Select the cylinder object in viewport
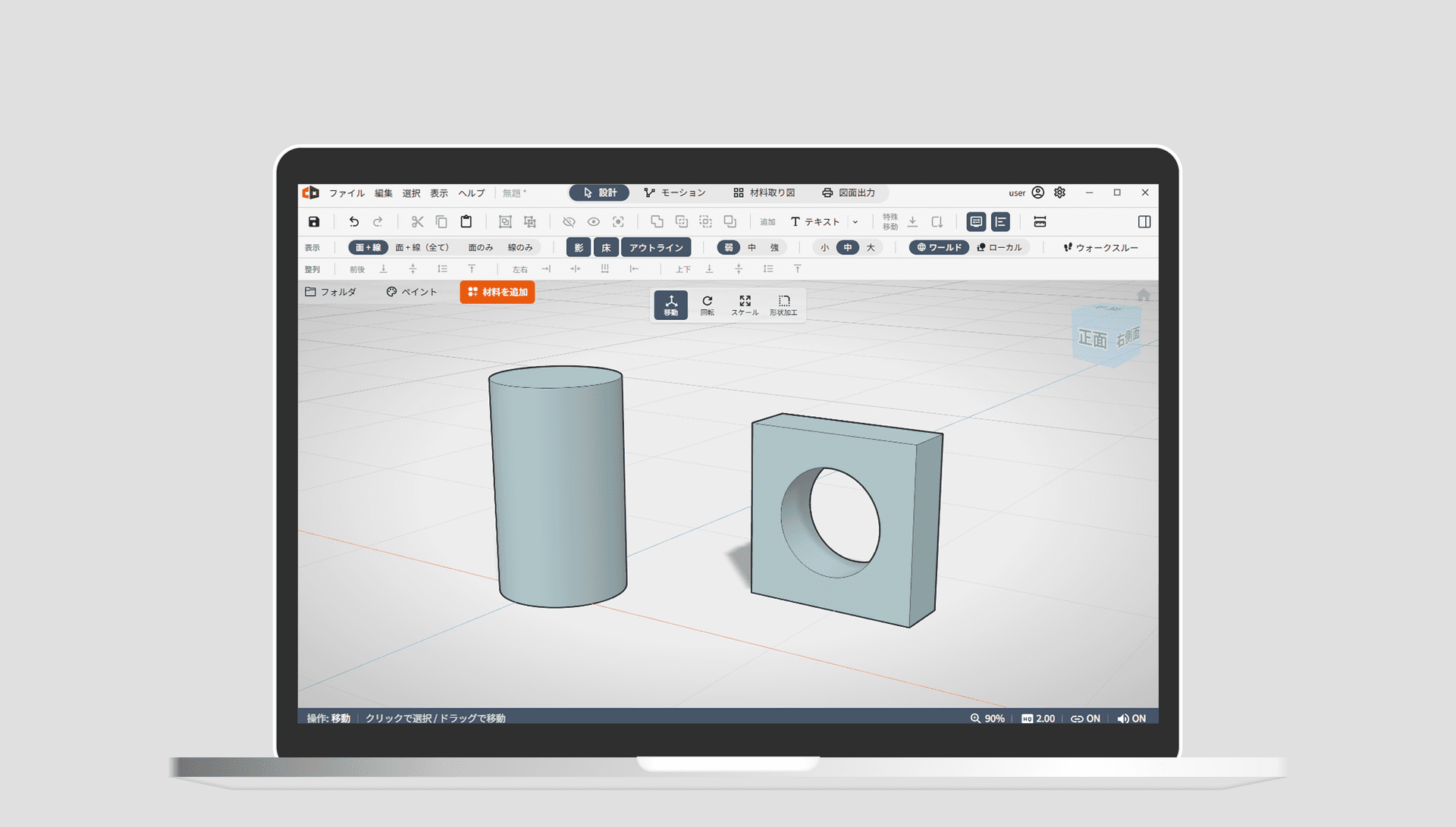Image resolution: width=1456 pixels, height=827 pixels. click(x=558, y=487)
